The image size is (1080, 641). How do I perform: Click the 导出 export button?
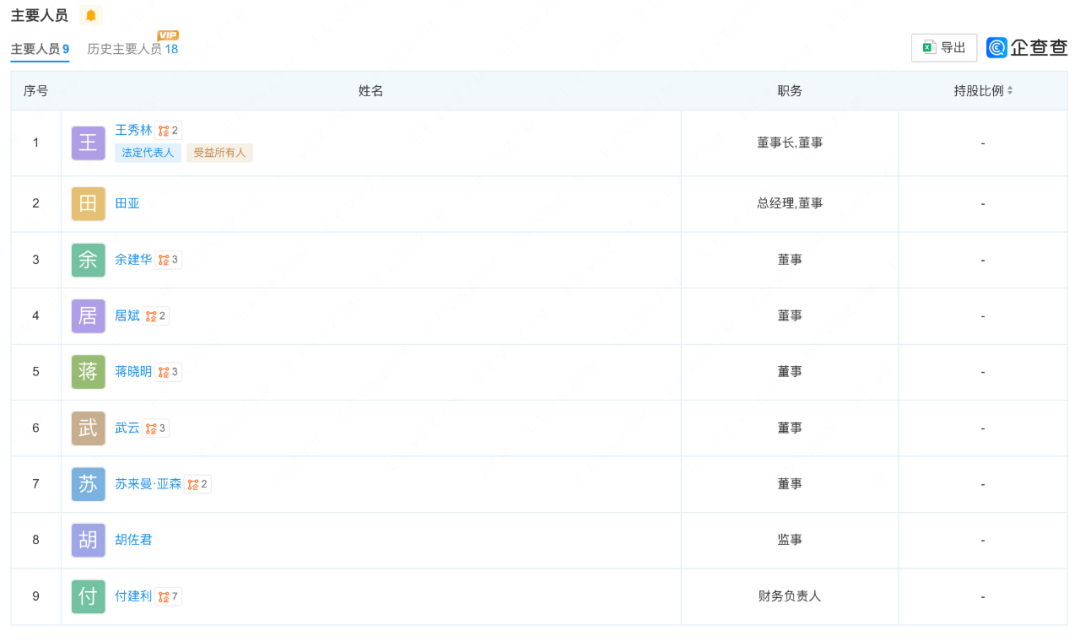click(x=943, y=48)
